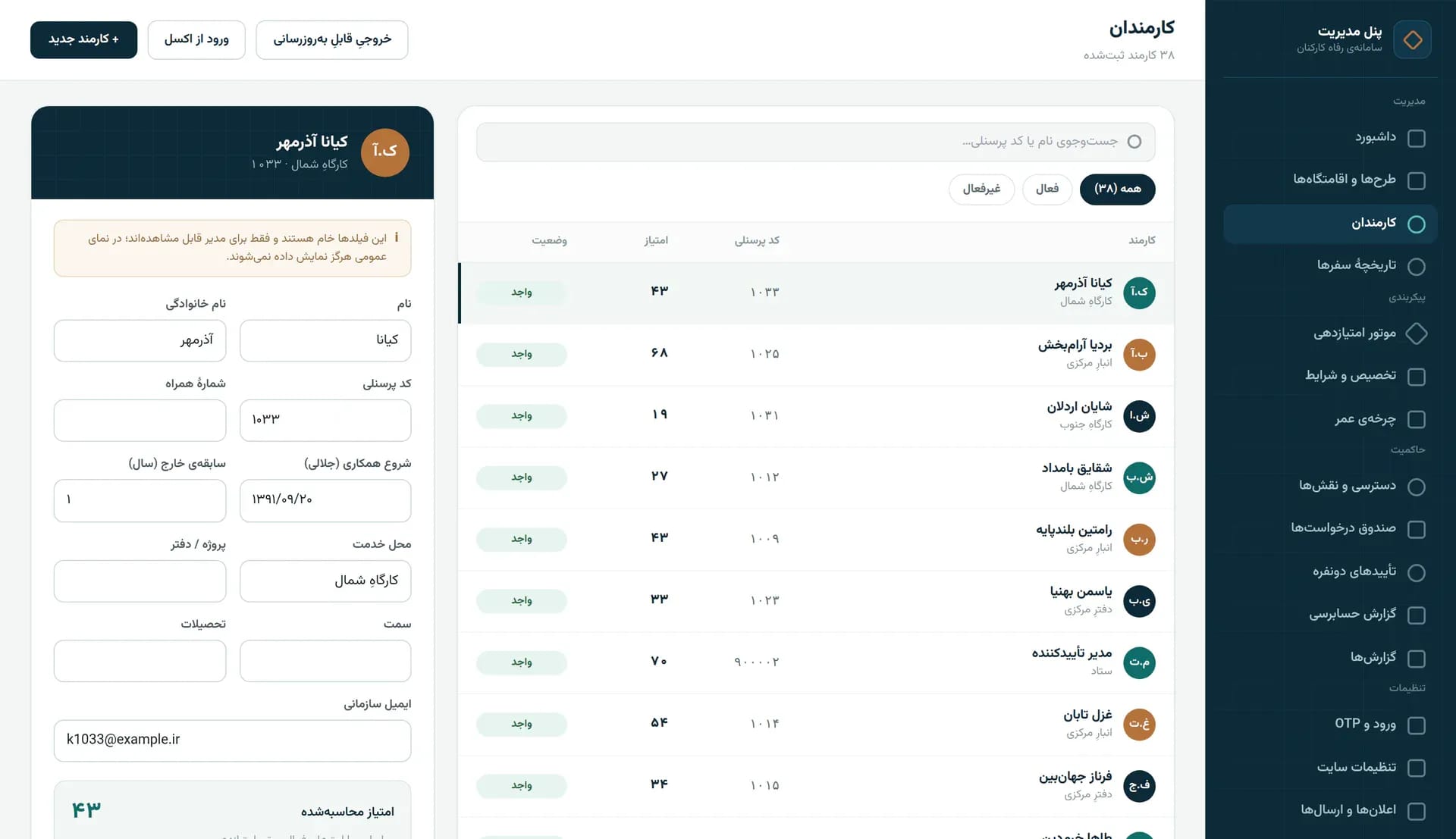Click the وضعیت column header

(549, 240)
